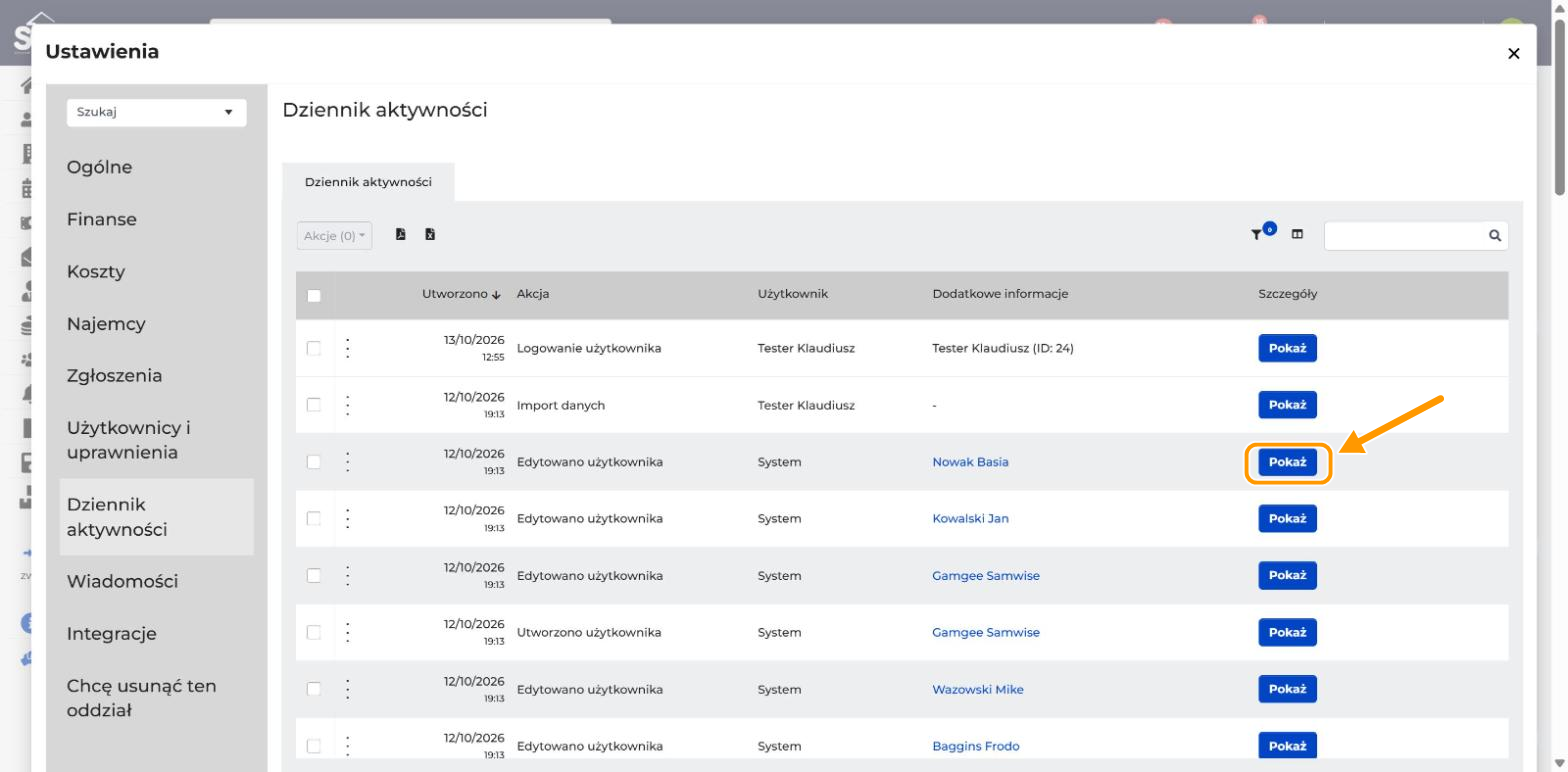The width and height of the screenshot is (1568, 772).
Task: Select all rows with header checkbox
Action: (314, 295)
